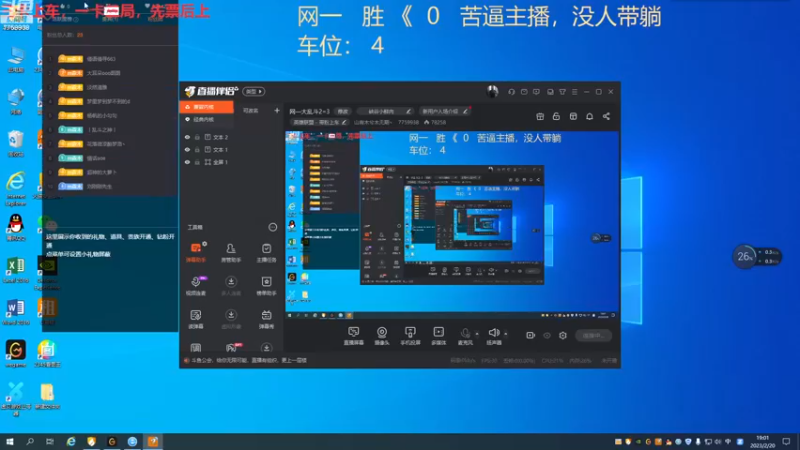Toggle the lock of layer 全屏 1
The width and height of the screenshot is (800, 450).
tap(197, 162)
